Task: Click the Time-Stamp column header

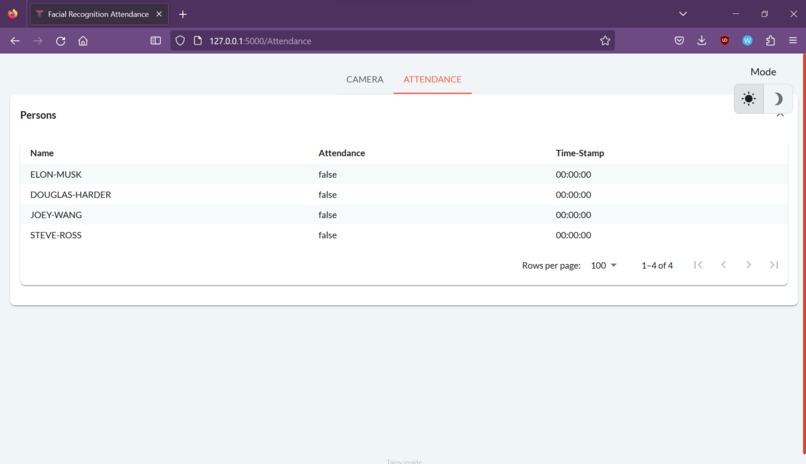Action: (579, 153)
